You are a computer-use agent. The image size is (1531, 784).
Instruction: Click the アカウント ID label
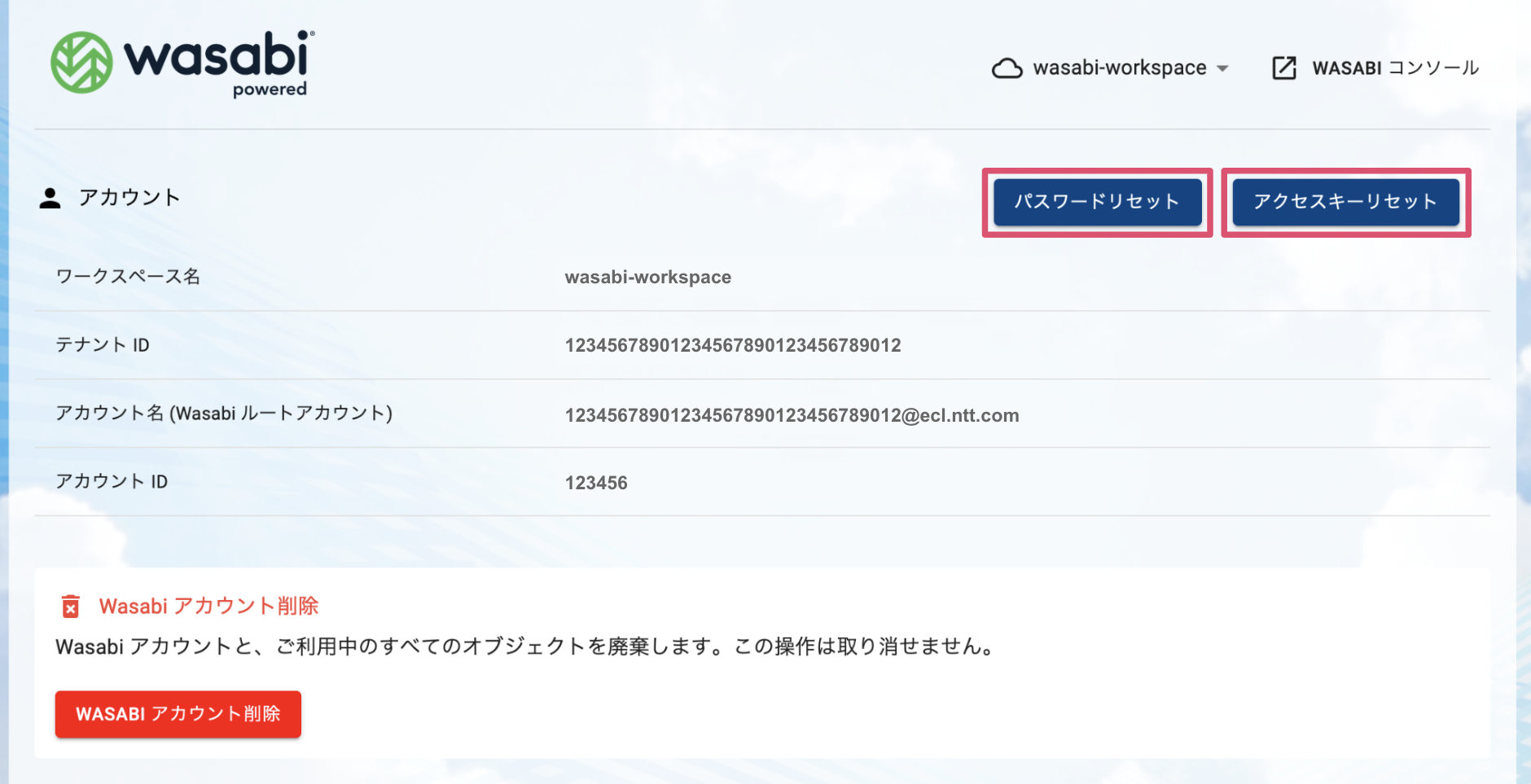pyautogui.click(x=112, y=482)
